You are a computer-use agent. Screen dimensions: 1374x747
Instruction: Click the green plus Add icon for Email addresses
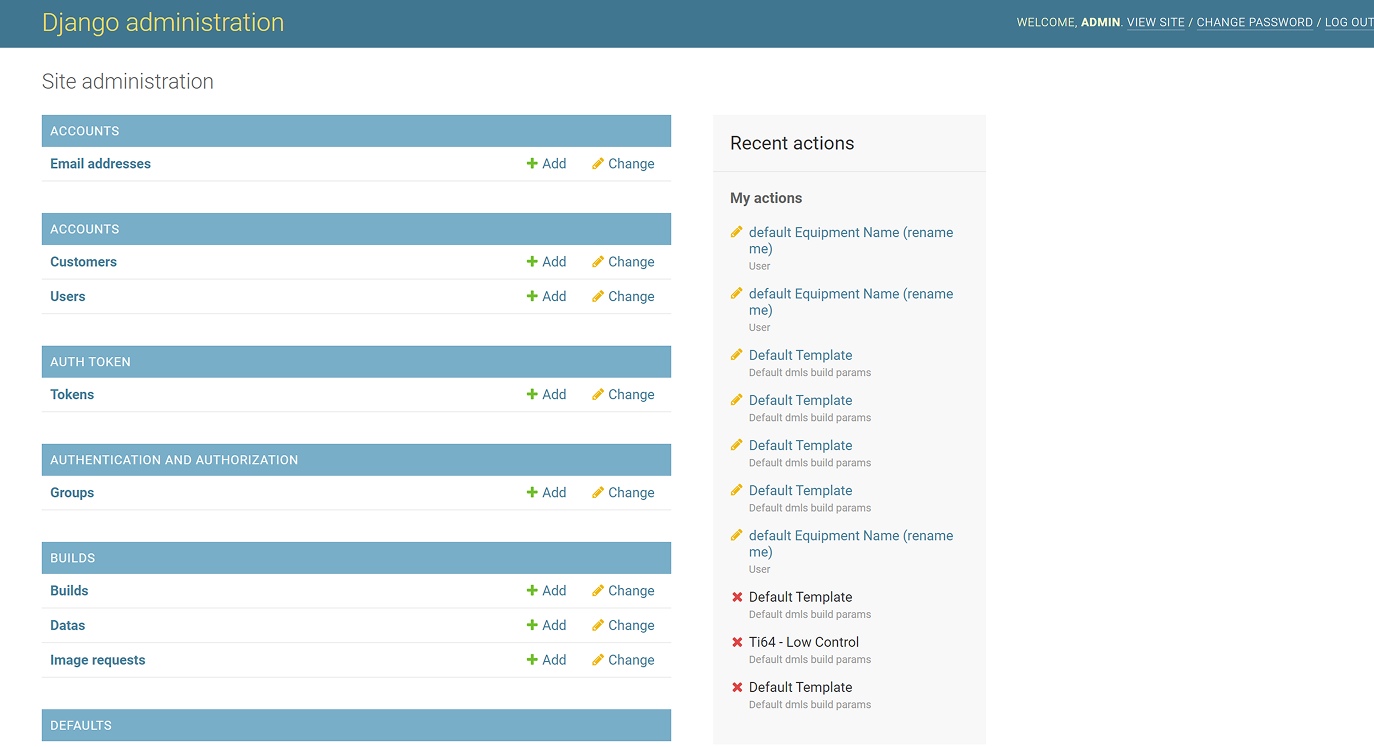point(533,164)
